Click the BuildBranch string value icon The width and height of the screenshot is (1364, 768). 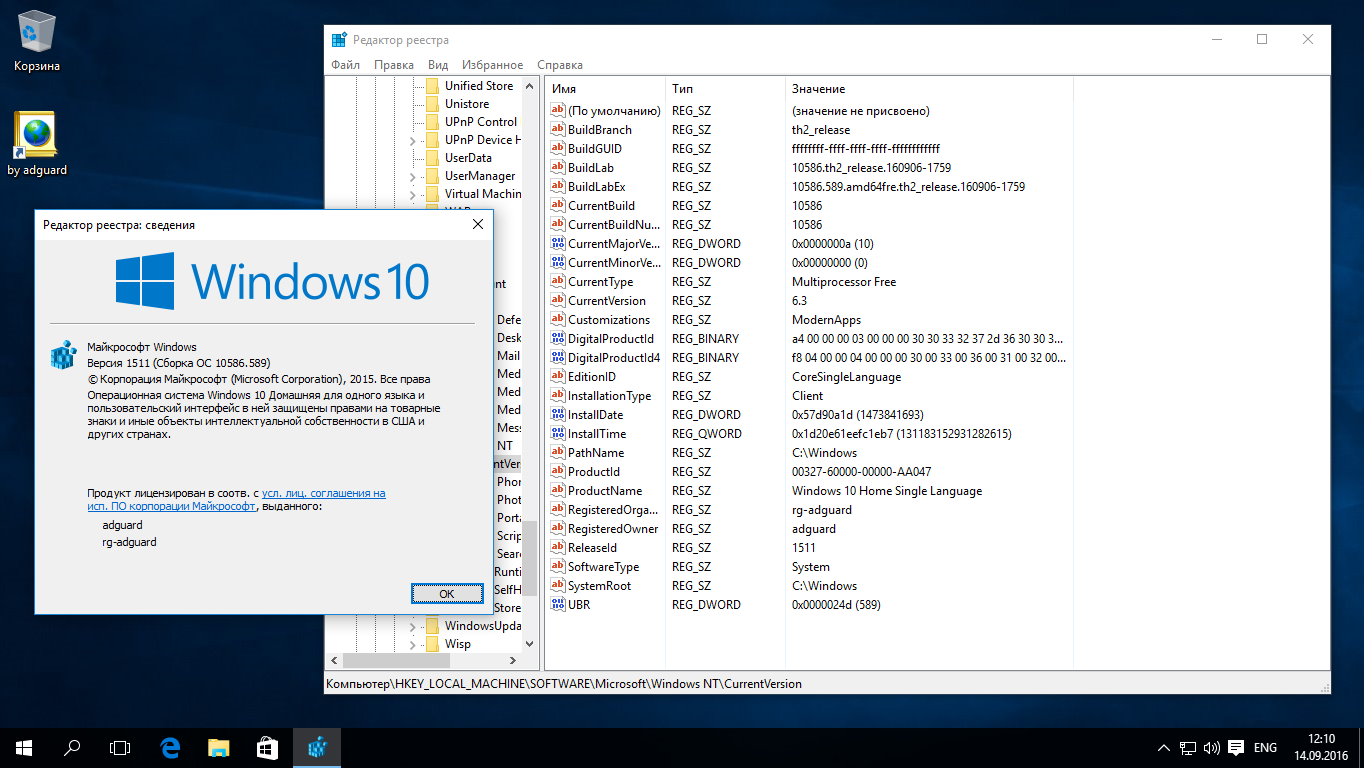click(558, 130)
